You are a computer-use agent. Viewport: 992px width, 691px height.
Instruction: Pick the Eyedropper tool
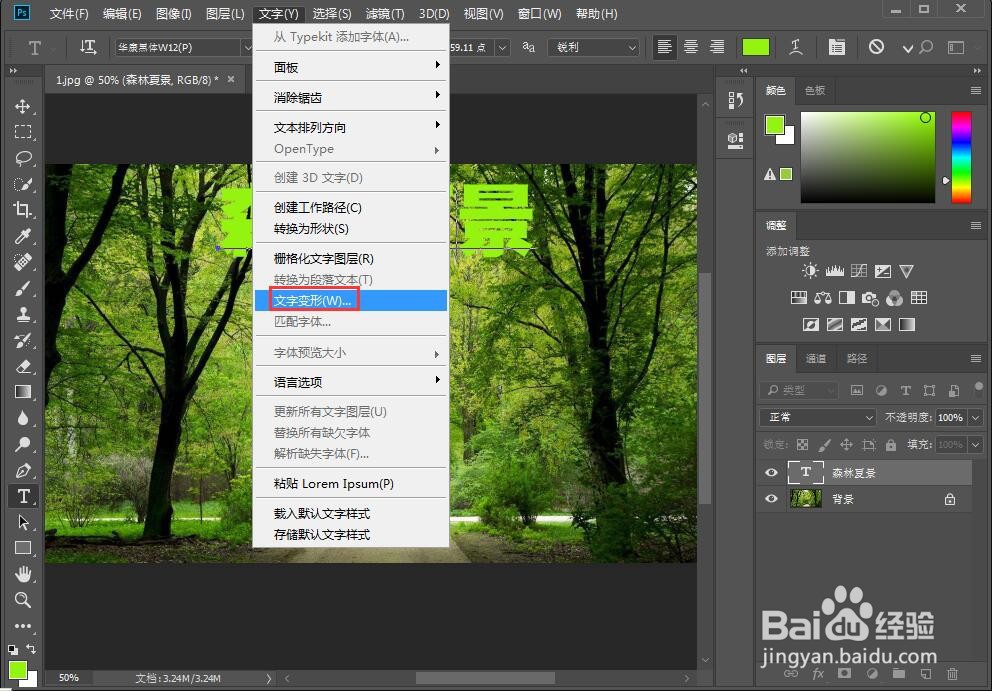coord(23,236)
